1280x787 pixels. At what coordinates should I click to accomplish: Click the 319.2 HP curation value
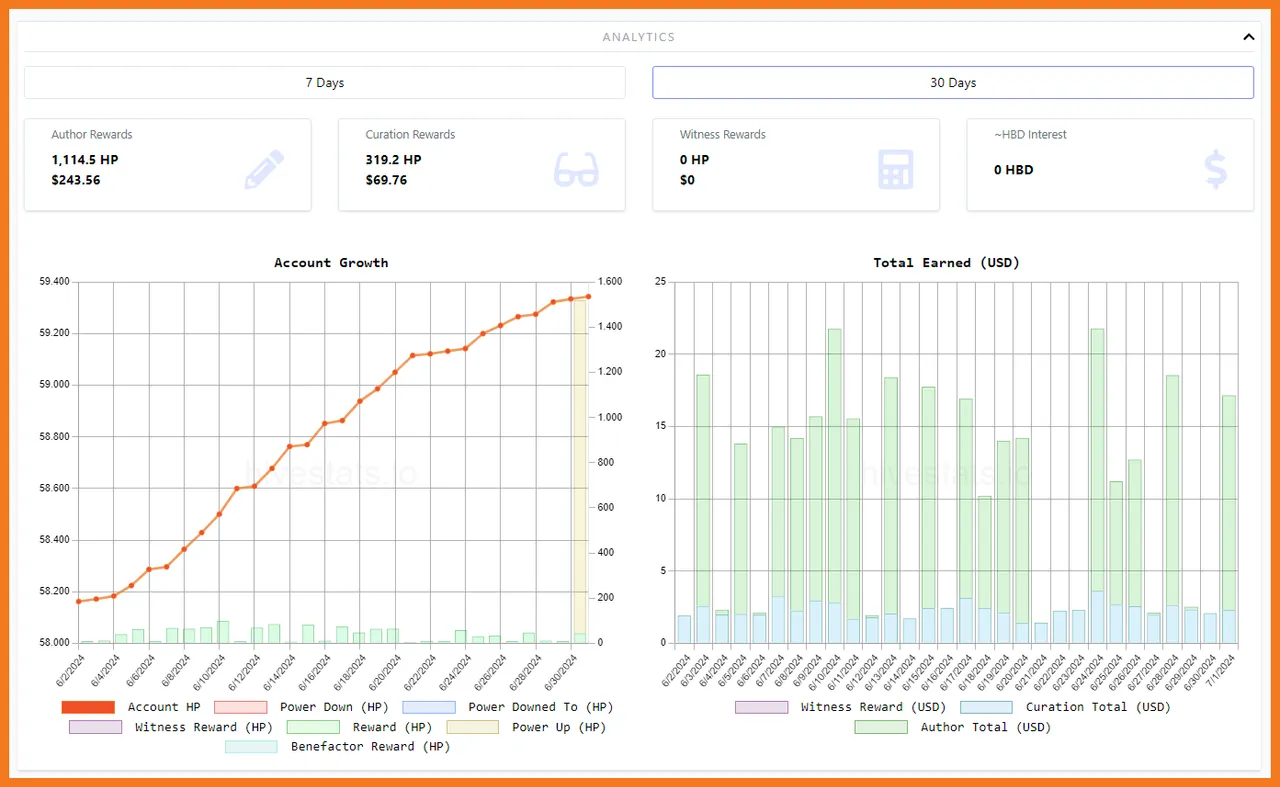tap(394, 160)
